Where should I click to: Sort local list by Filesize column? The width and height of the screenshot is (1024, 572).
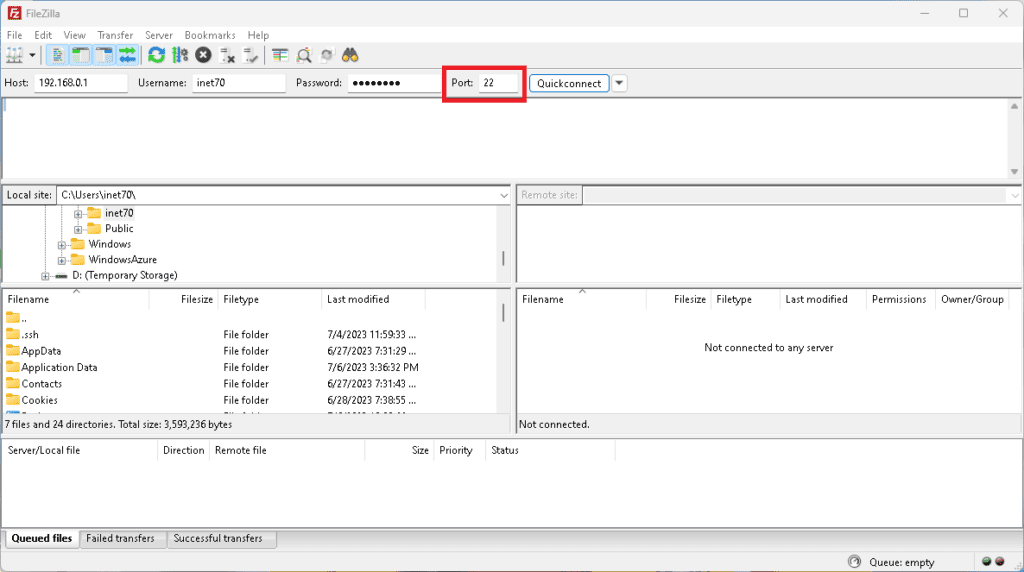tap(184, 299)
